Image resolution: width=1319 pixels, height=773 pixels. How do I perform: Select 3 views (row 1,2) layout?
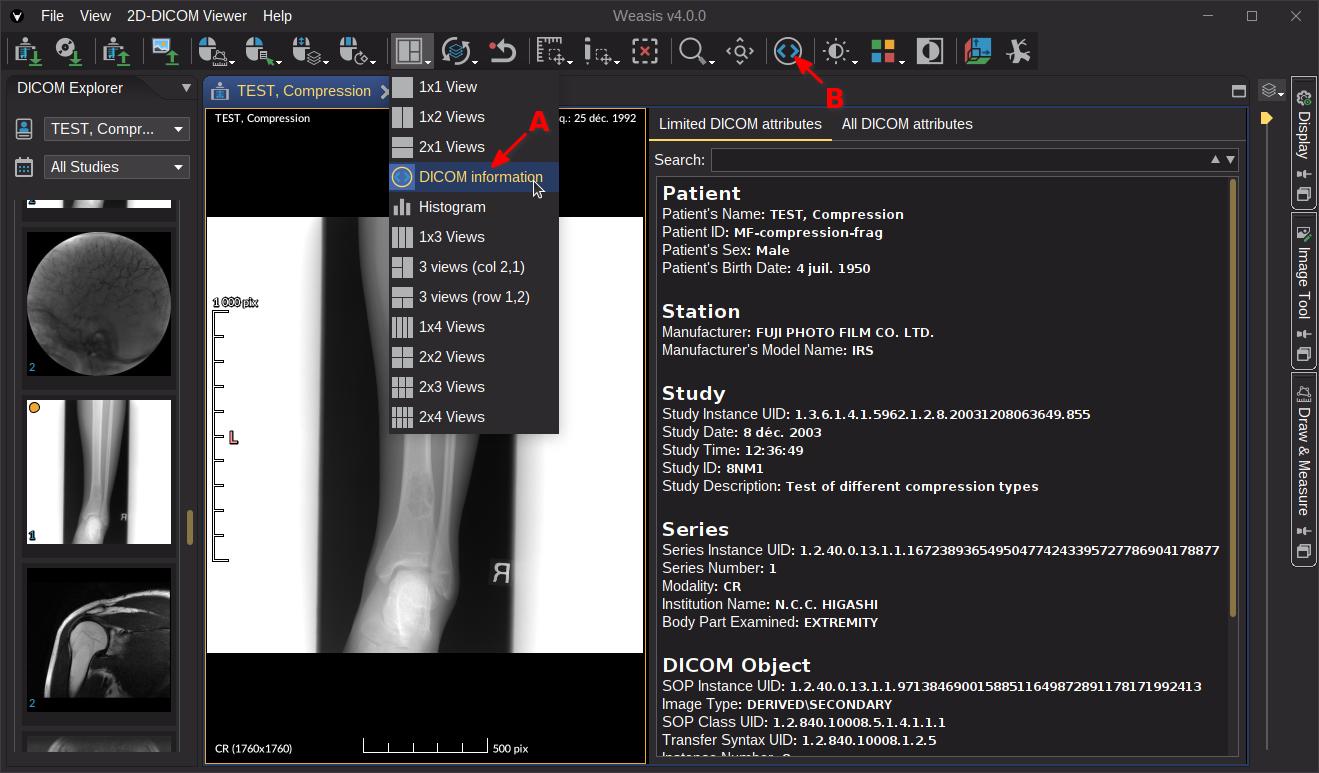click(x=474, y=297)
